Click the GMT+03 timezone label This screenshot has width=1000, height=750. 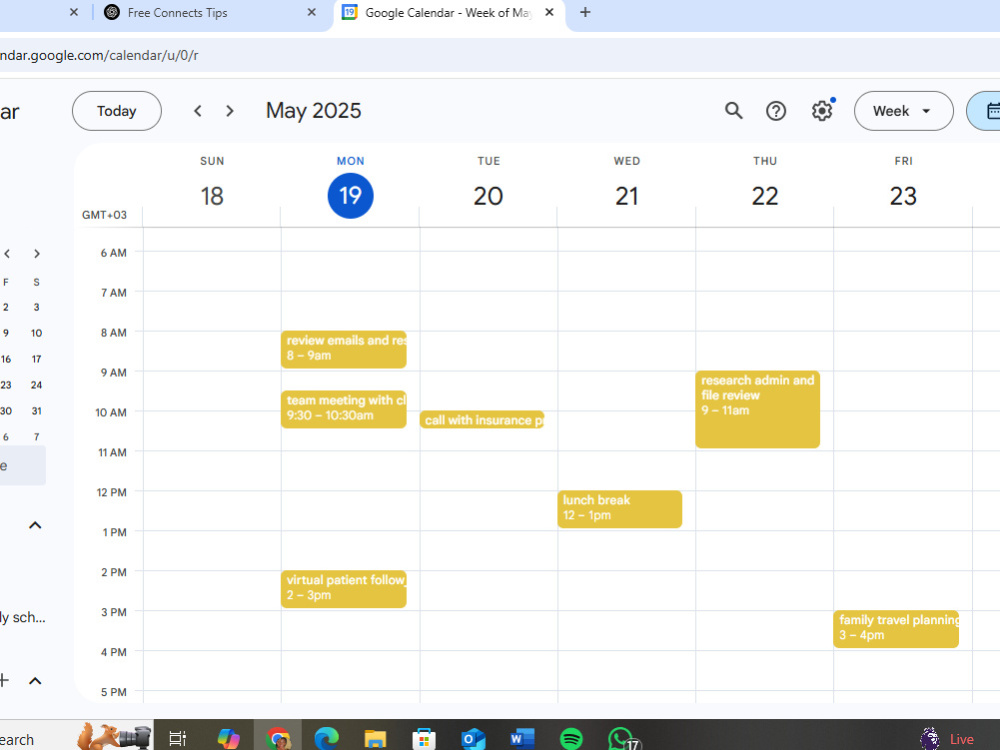(x=104, y=215)
